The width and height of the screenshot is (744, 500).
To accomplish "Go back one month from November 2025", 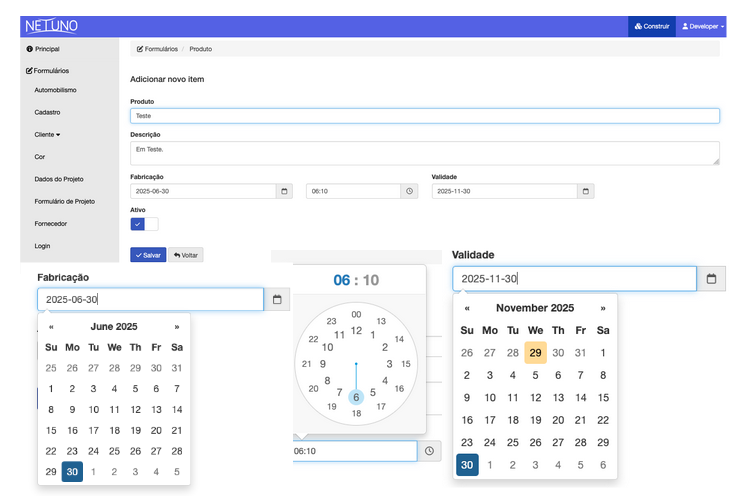I will click(466, 308).
